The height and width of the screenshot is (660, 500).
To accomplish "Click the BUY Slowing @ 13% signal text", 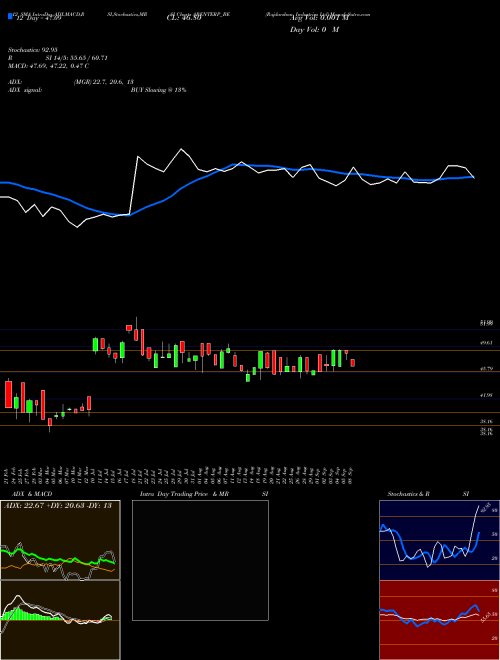I will (x=158, y=90).
